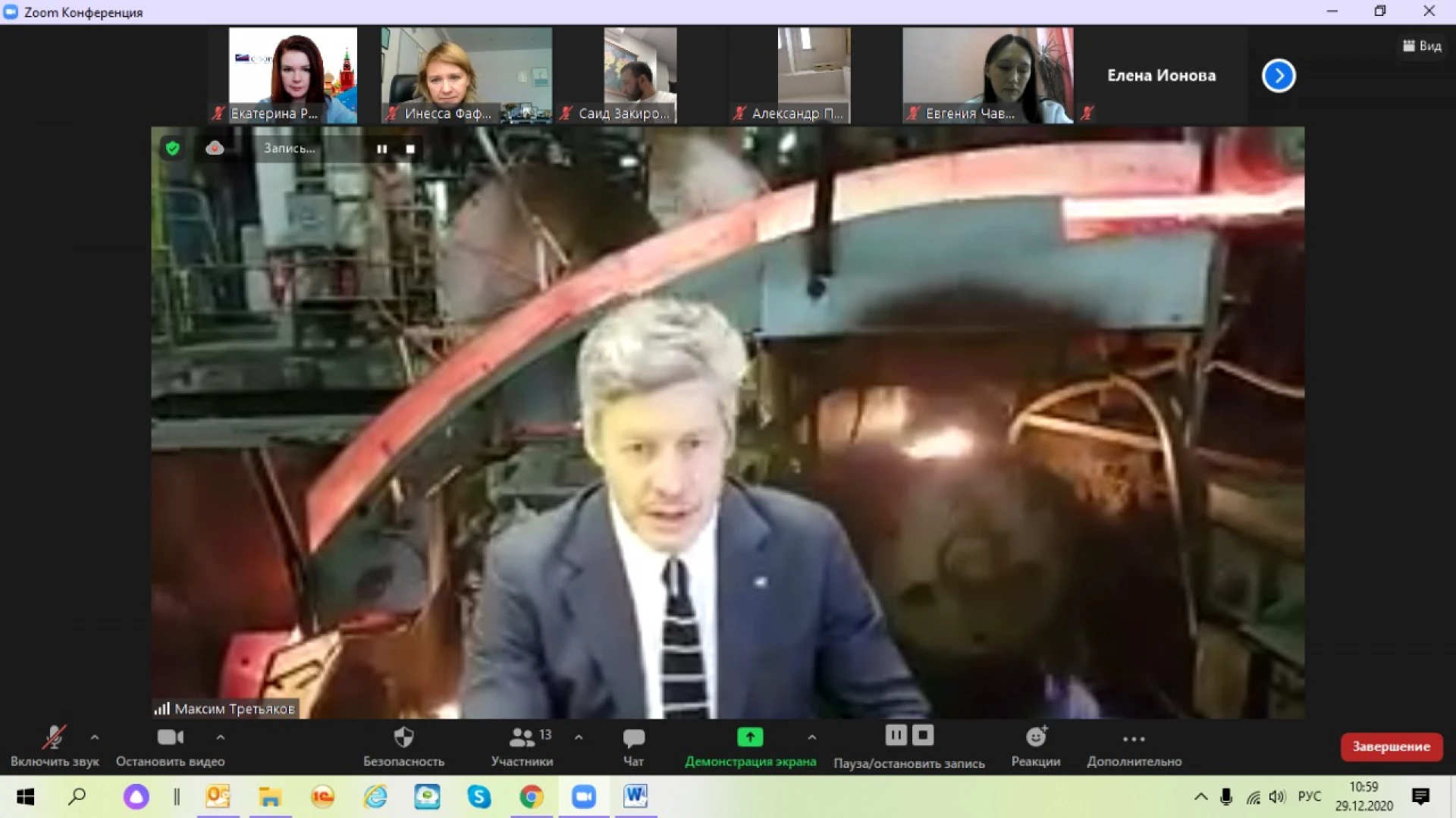Stop recording in bottom toolbar
Viewport: 1456px width, 818px height.
click(x=923, y=735)
